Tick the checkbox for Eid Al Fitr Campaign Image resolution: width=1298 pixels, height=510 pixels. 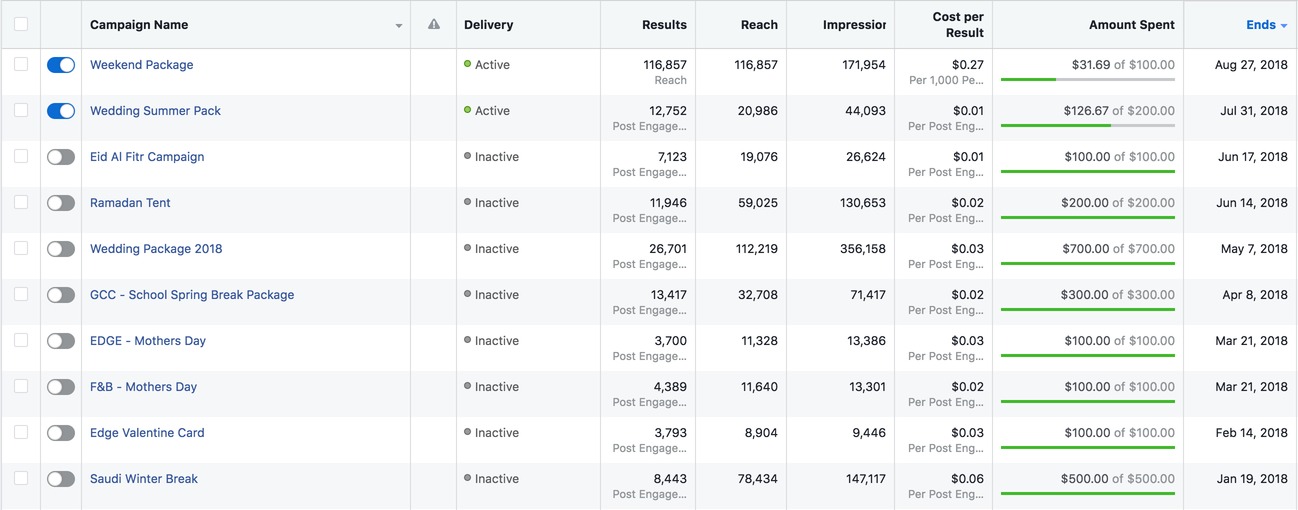coord(21,156)
